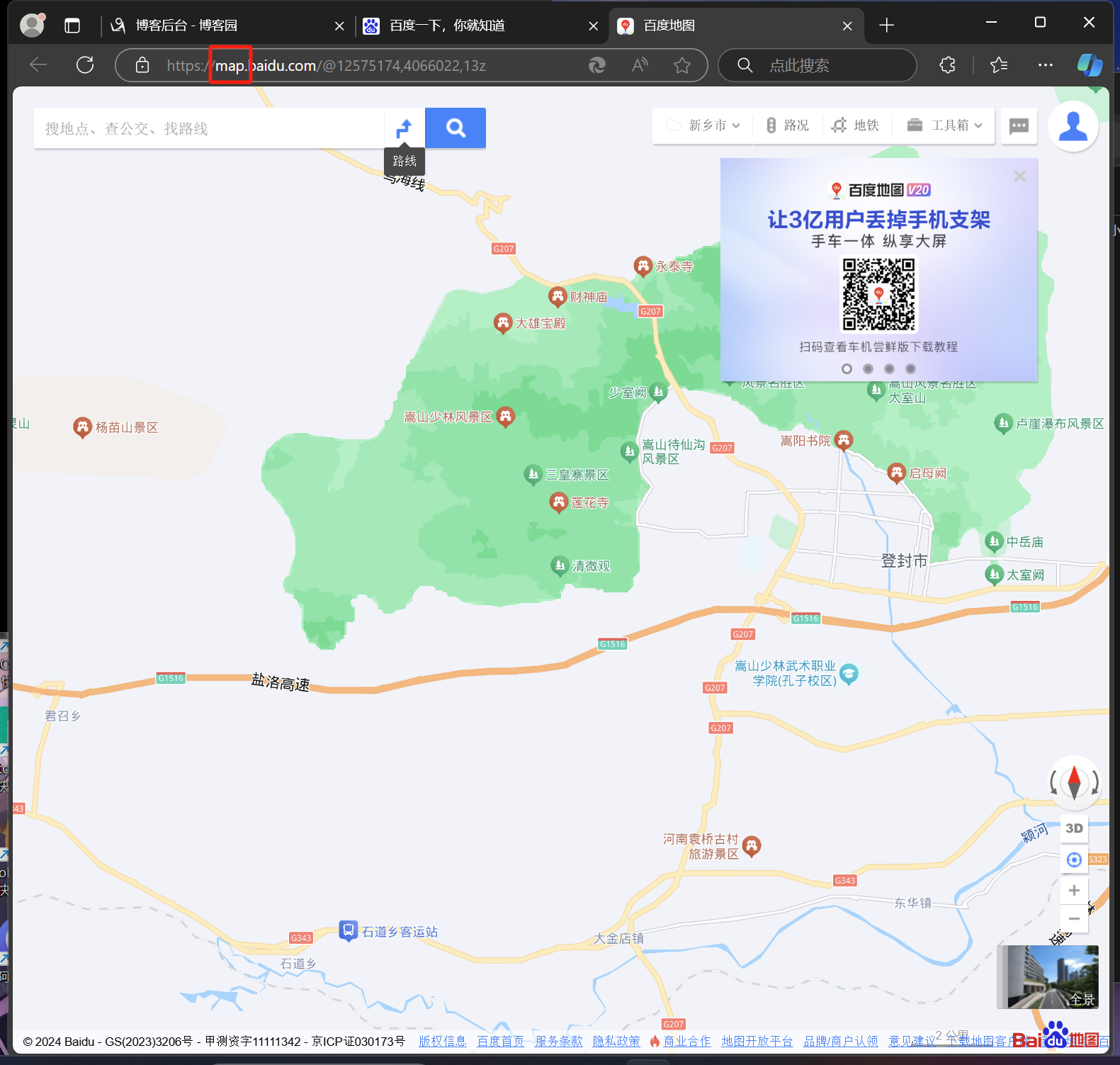Open the 服务条款 footer link

click(559, 1041)
